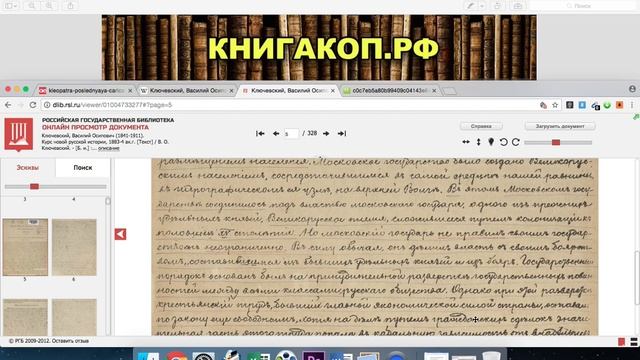Image resolution: width=640 pixels, height=360 pixels.
Task: Click the Preview share button
Action: tap(70, 6)
